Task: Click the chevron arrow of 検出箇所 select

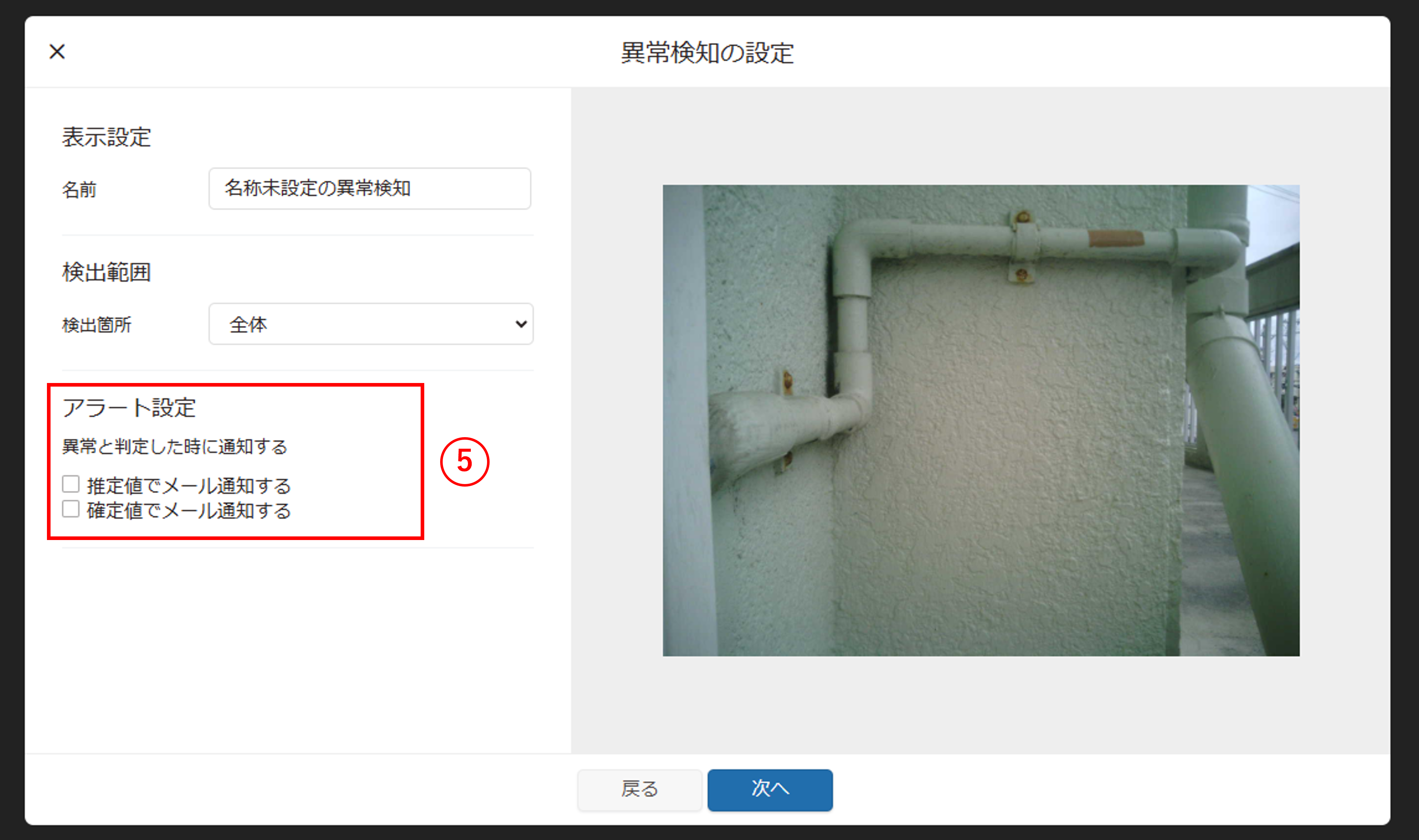Action: pos(521,324)
